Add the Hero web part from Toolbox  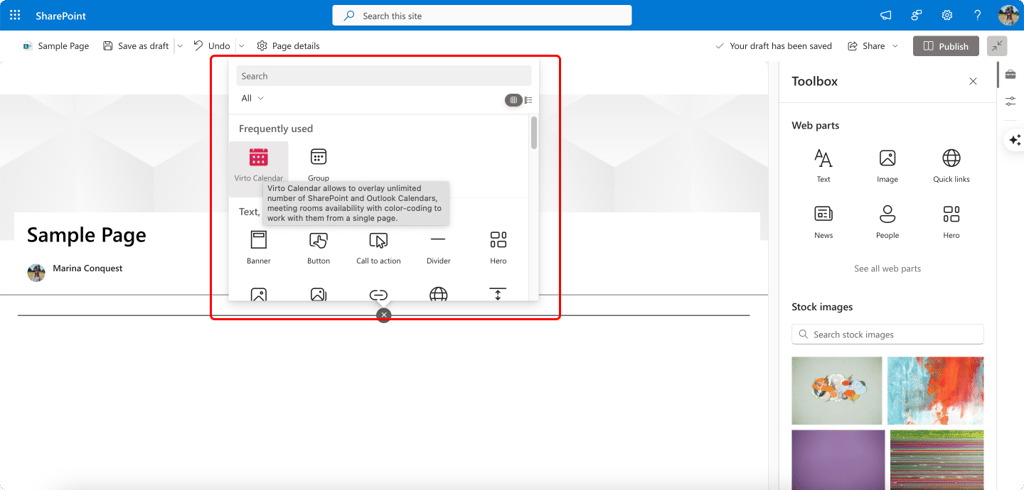951,221
